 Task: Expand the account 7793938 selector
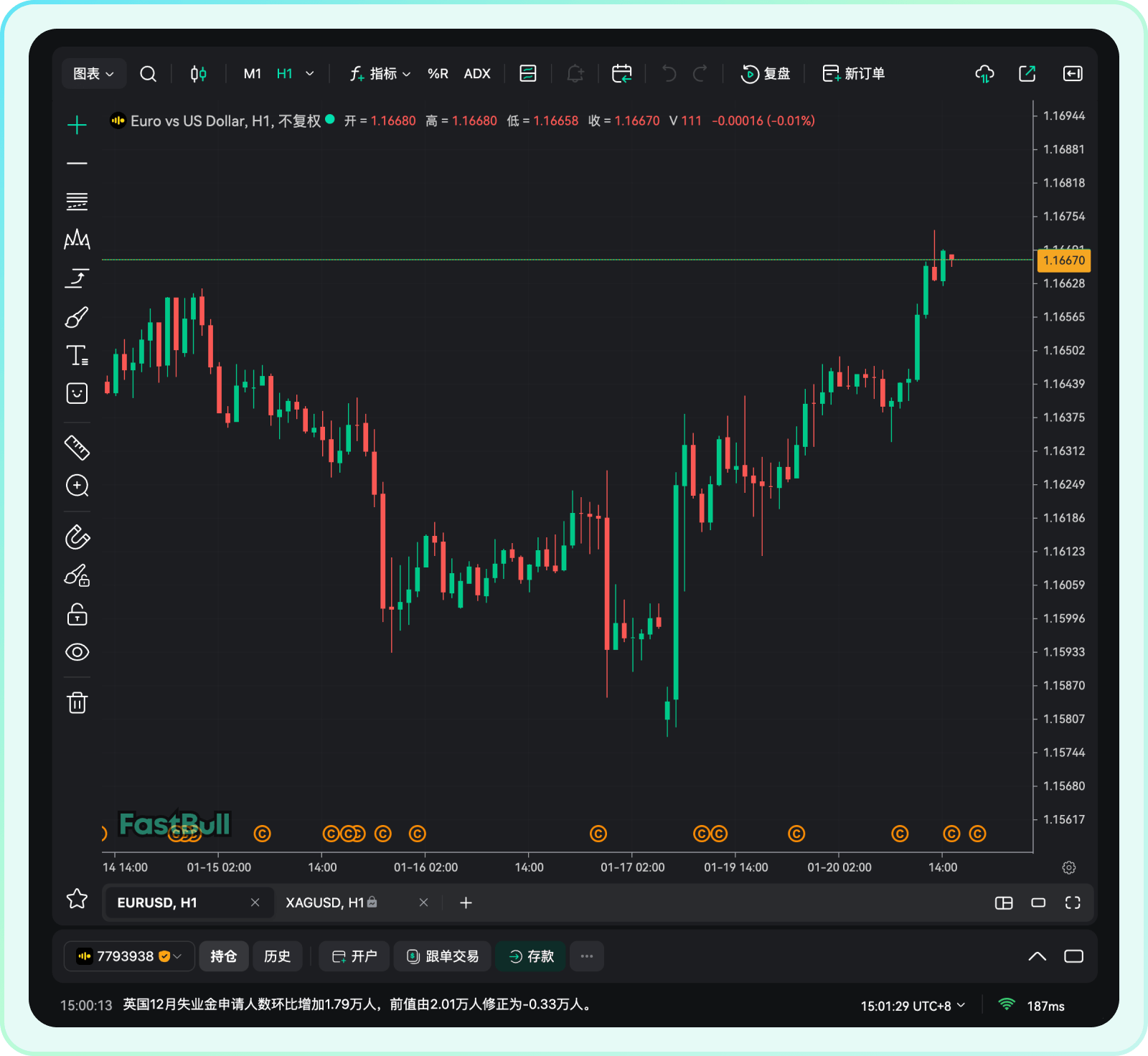point(129,956)
